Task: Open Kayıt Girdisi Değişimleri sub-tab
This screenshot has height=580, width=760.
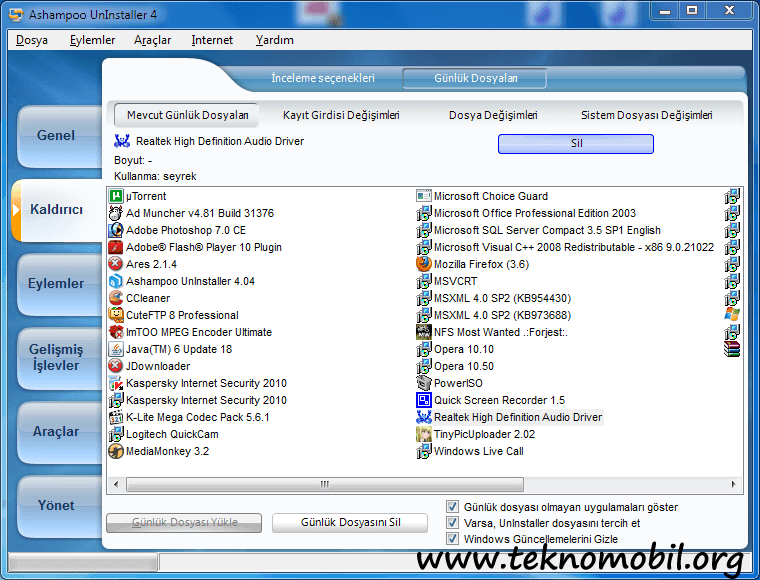Action: pos(341,115)
